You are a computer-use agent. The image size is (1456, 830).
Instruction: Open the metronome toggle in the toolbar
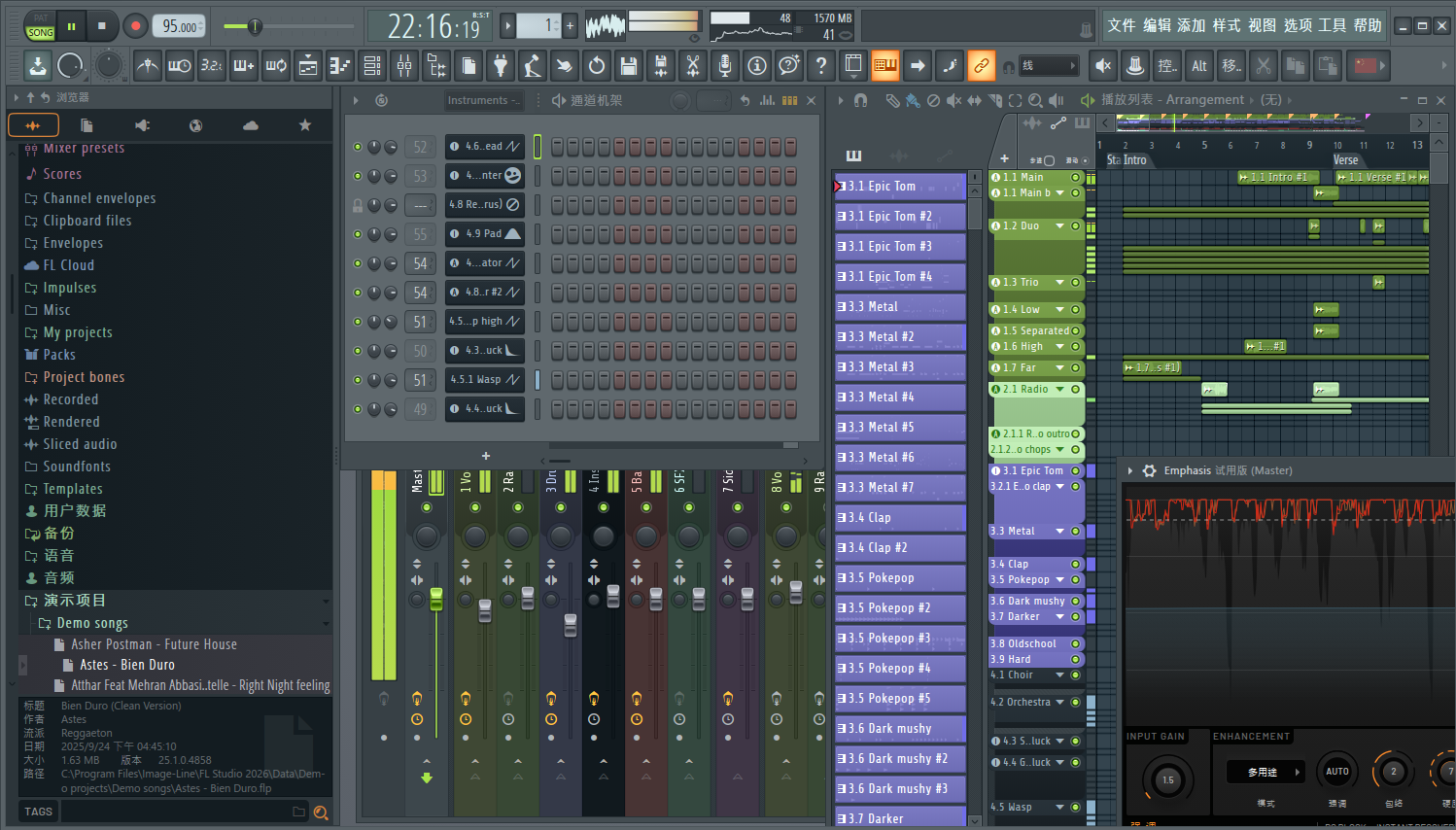(147, 66)
